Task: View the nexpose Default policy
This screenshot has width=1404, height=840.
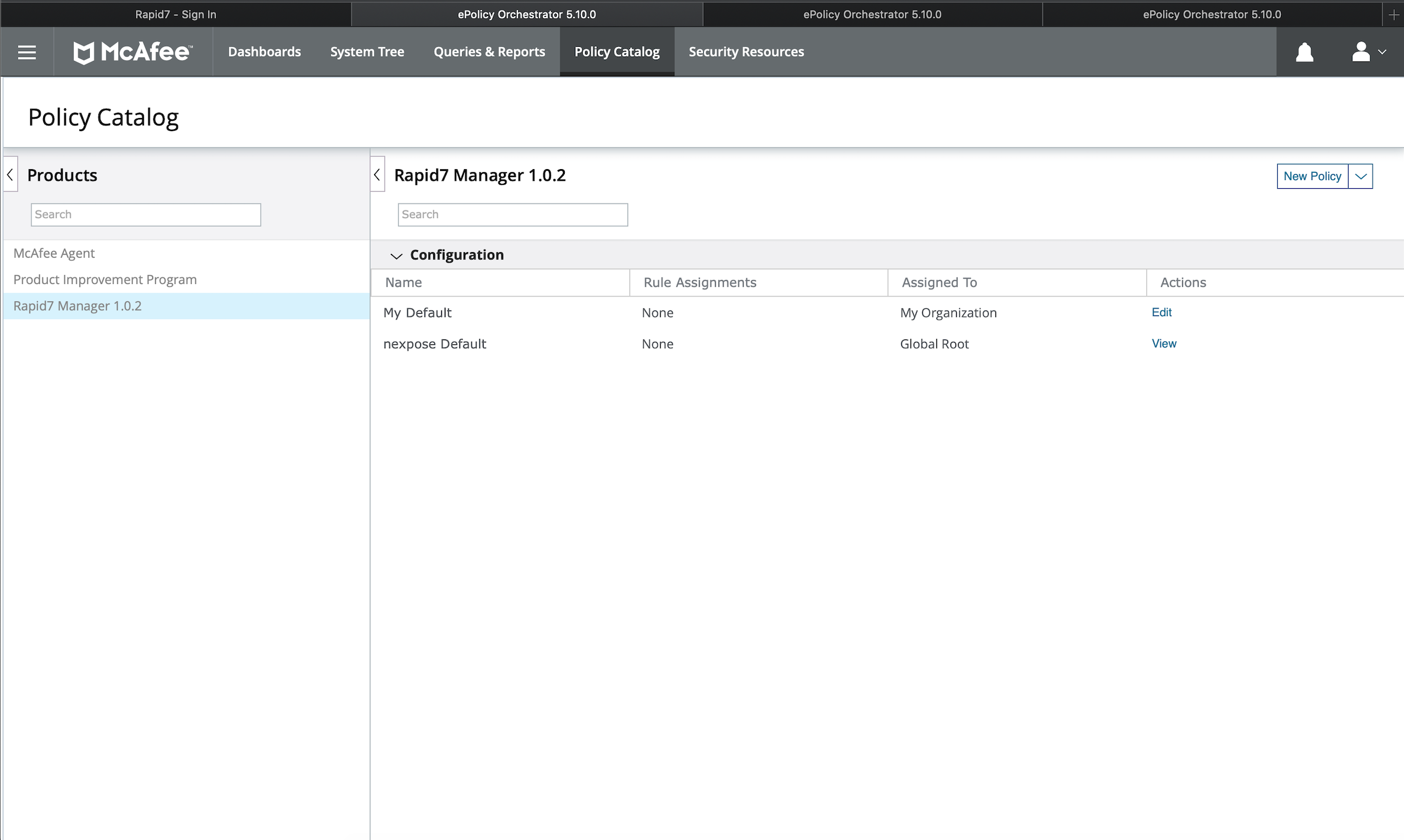Action: 1163,344
